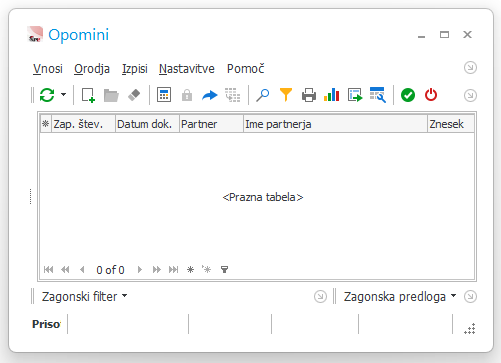
Task: Click the Priso status bar label
Action: tap(46, 324)
